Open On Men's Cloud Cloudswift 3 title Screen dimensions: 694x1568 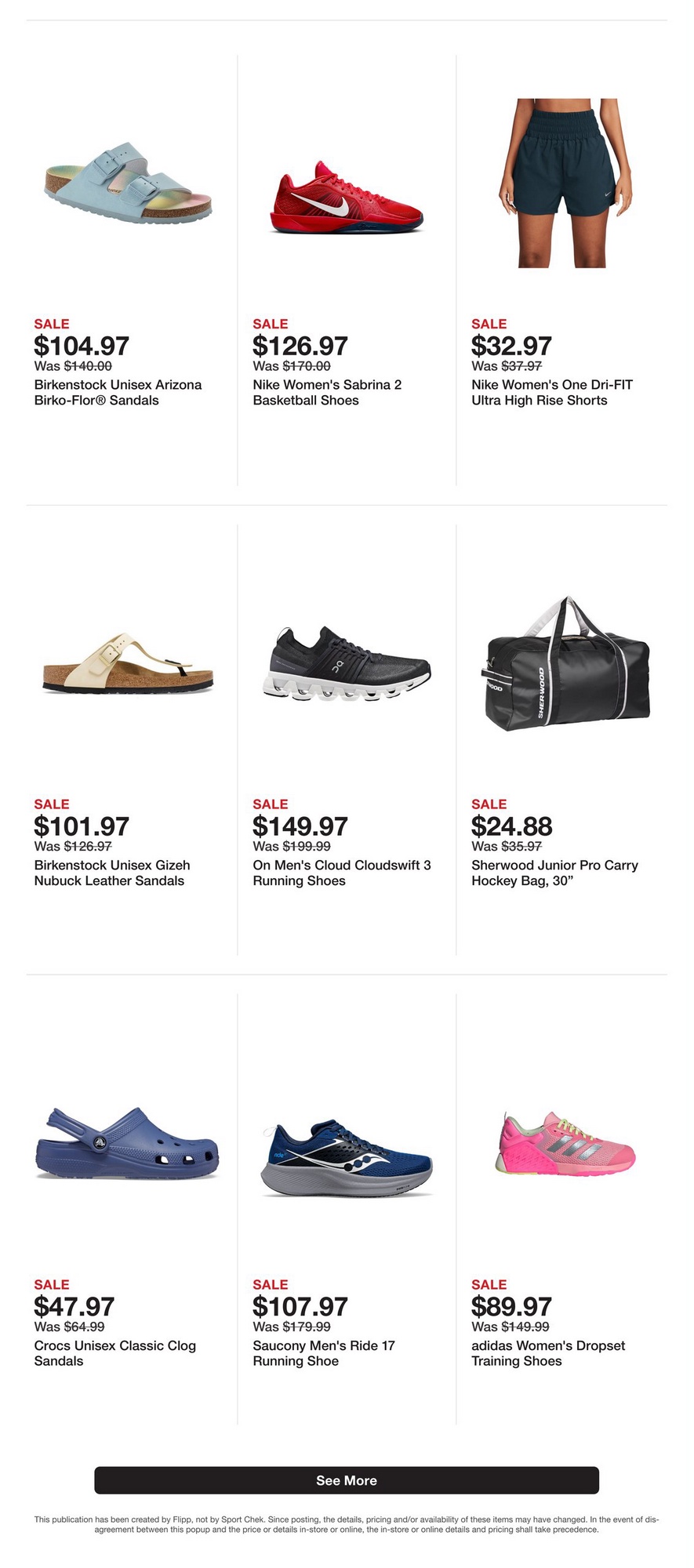pyautogui.click(x=342, y=873)
